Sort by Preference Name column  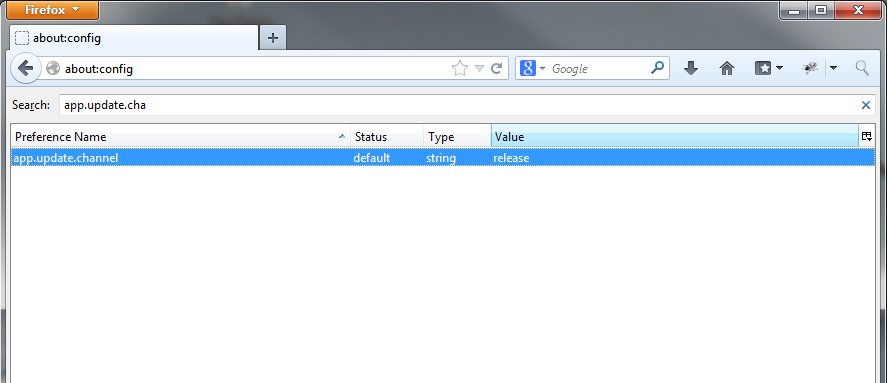point(180,137)
